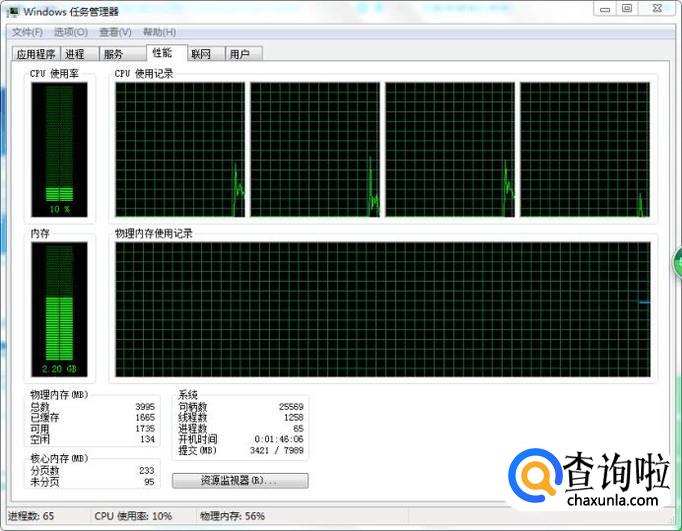Click the second CPU 使用记录 graph

coord(315,149)
